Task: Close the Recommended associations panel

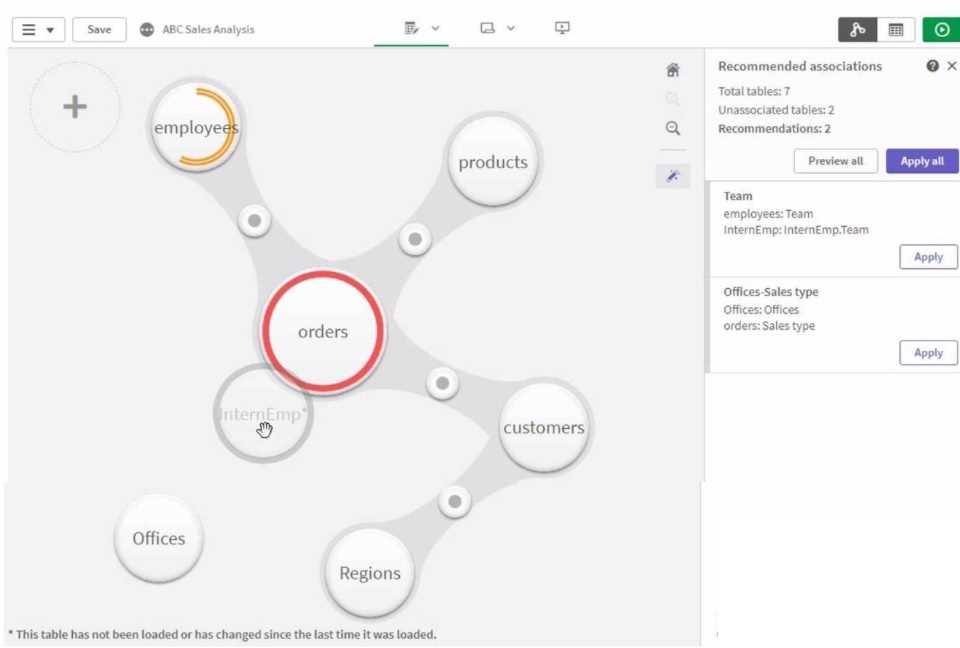Action: pos(951,65)
